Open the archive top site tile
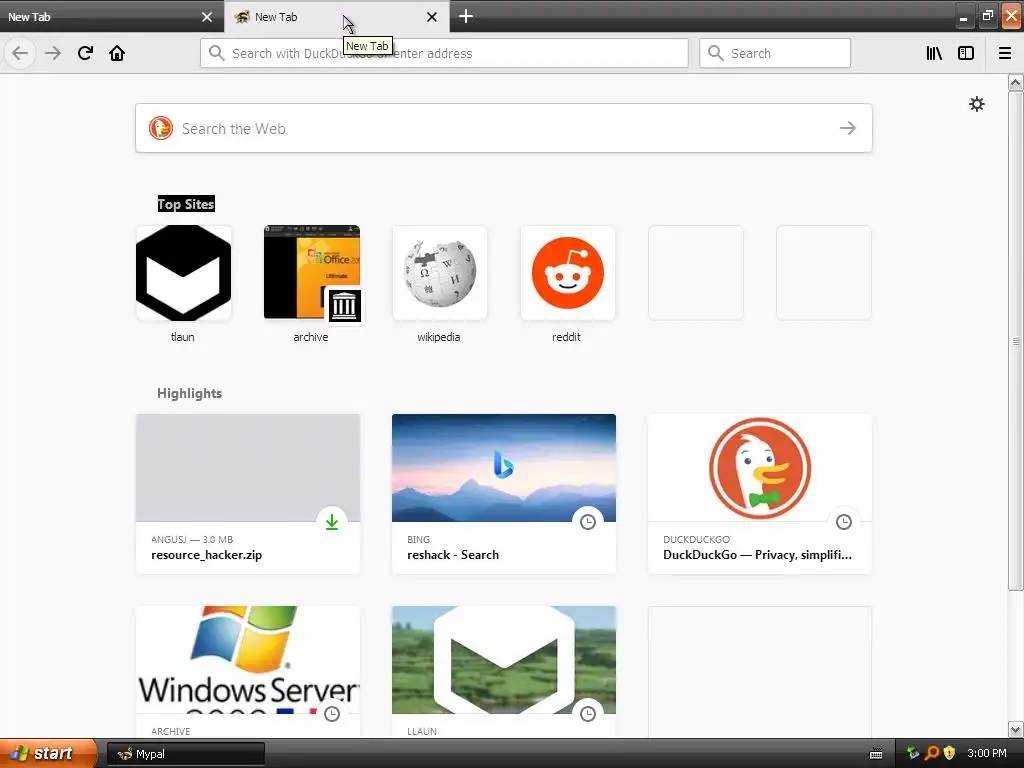1024x768 pixels. click(312, 273)
